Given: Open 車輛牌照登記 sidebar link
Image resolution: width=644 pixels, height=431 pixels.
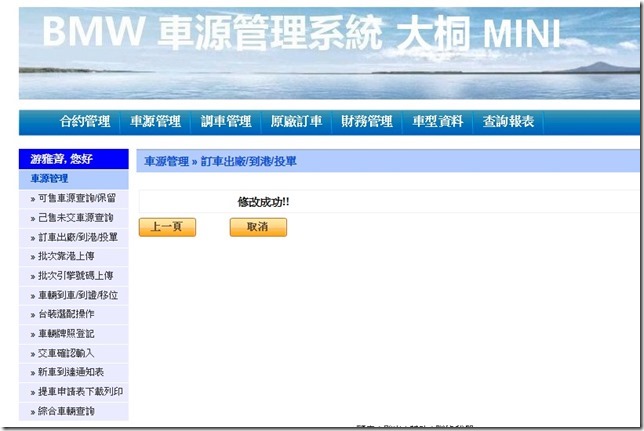Looking at the screenshot, I should [74, 334].
